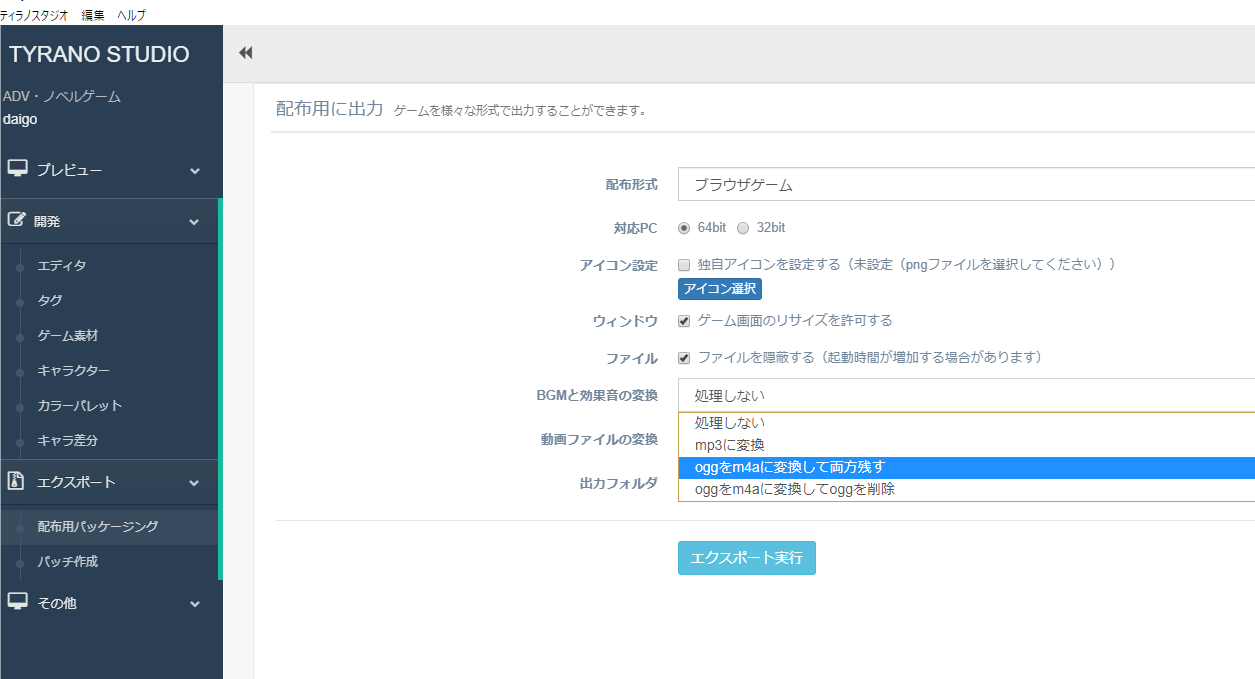Screen dimensions: 1255x679
Task: Open パッチ作成 page
Action: pos(68,561)
